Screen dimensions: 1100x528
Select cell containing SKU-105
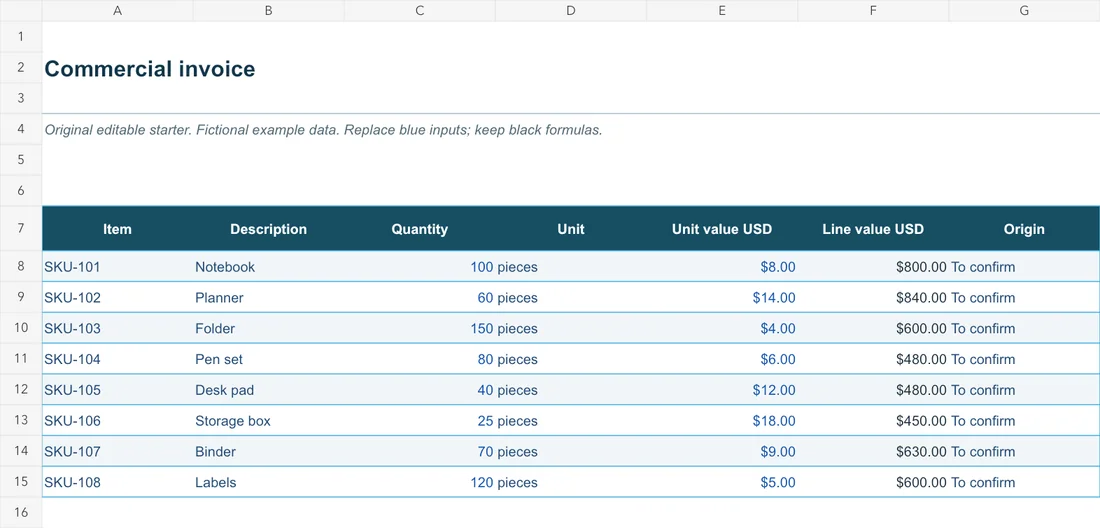click(117, 390)
